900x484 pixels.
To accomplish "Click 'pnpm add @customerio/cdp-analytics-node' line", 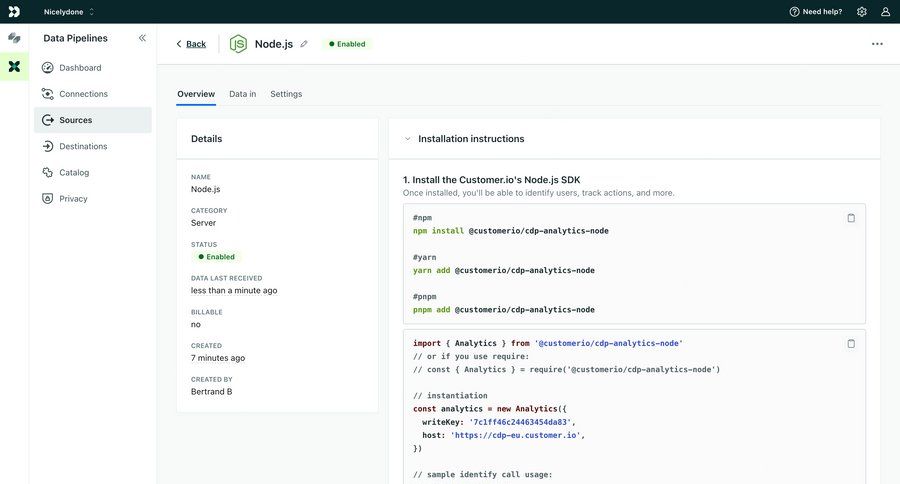I will tap(503, 310).
